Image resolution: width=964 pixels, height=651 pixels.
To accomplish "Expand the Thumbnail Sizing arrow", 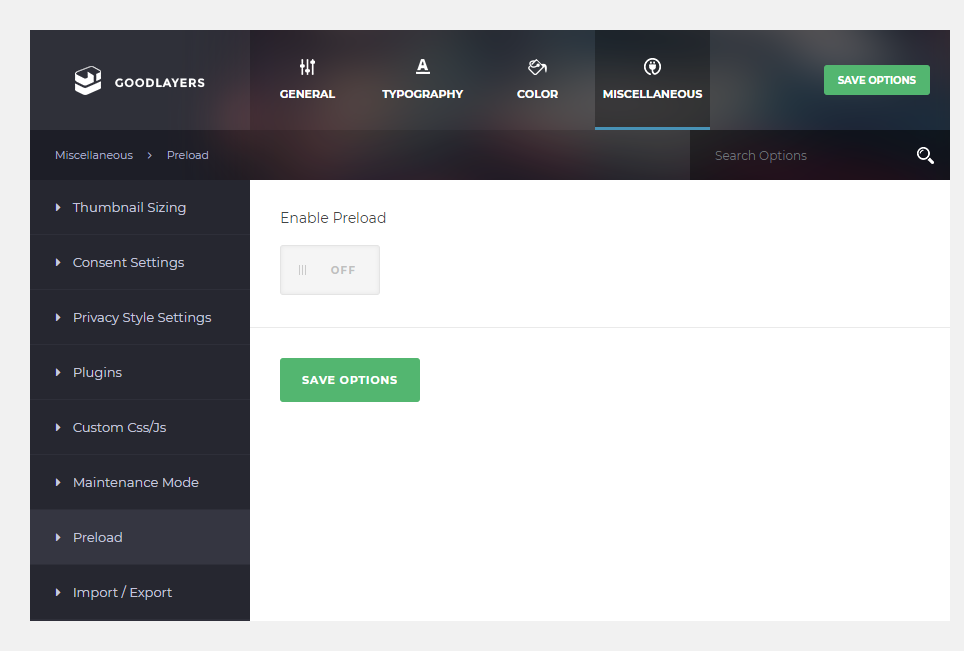I will click(58, 208).
